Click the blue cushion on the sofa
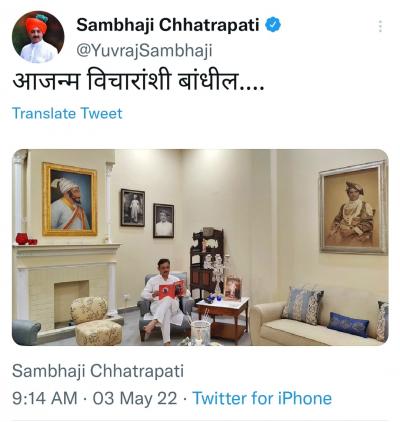400x422 pixels. (348, 324)
